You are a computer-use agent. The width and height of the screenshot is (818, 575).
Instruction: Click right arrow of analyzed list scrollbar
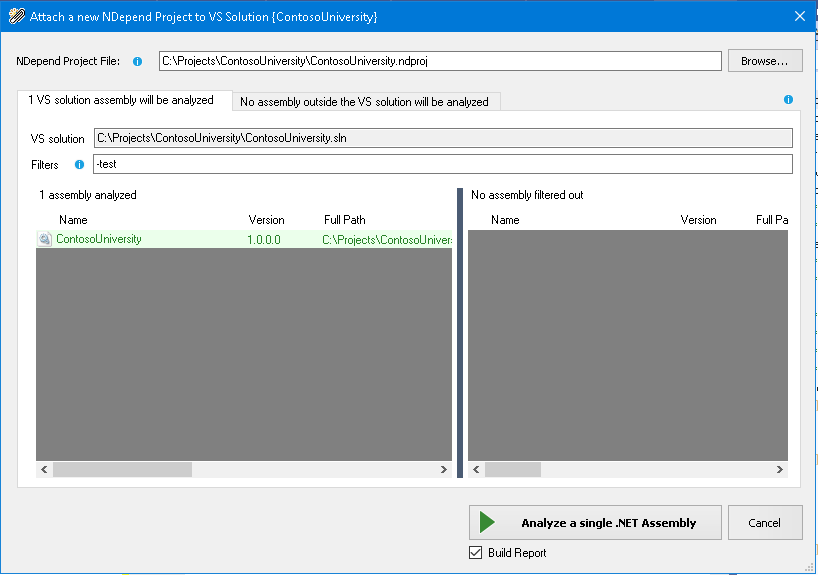coord(443,470)
